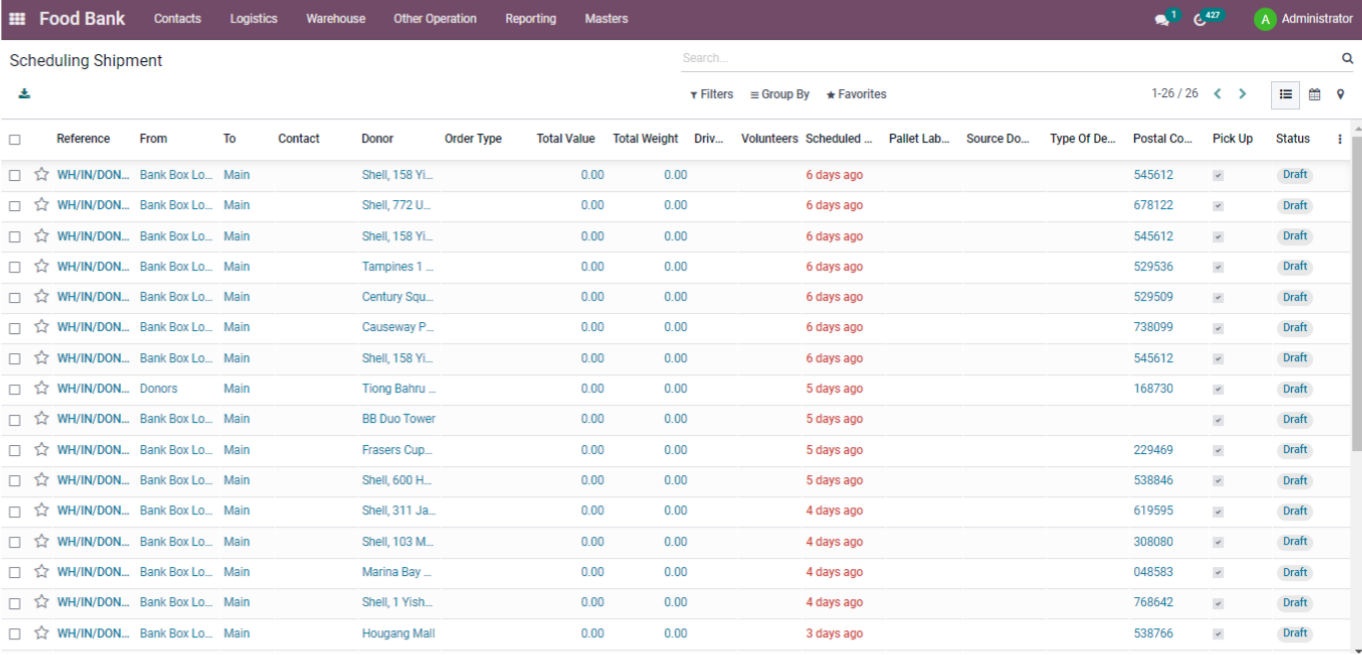Sort by the Donor column header
This screenshot has height=655, width=1362.
tap(378, 139)
